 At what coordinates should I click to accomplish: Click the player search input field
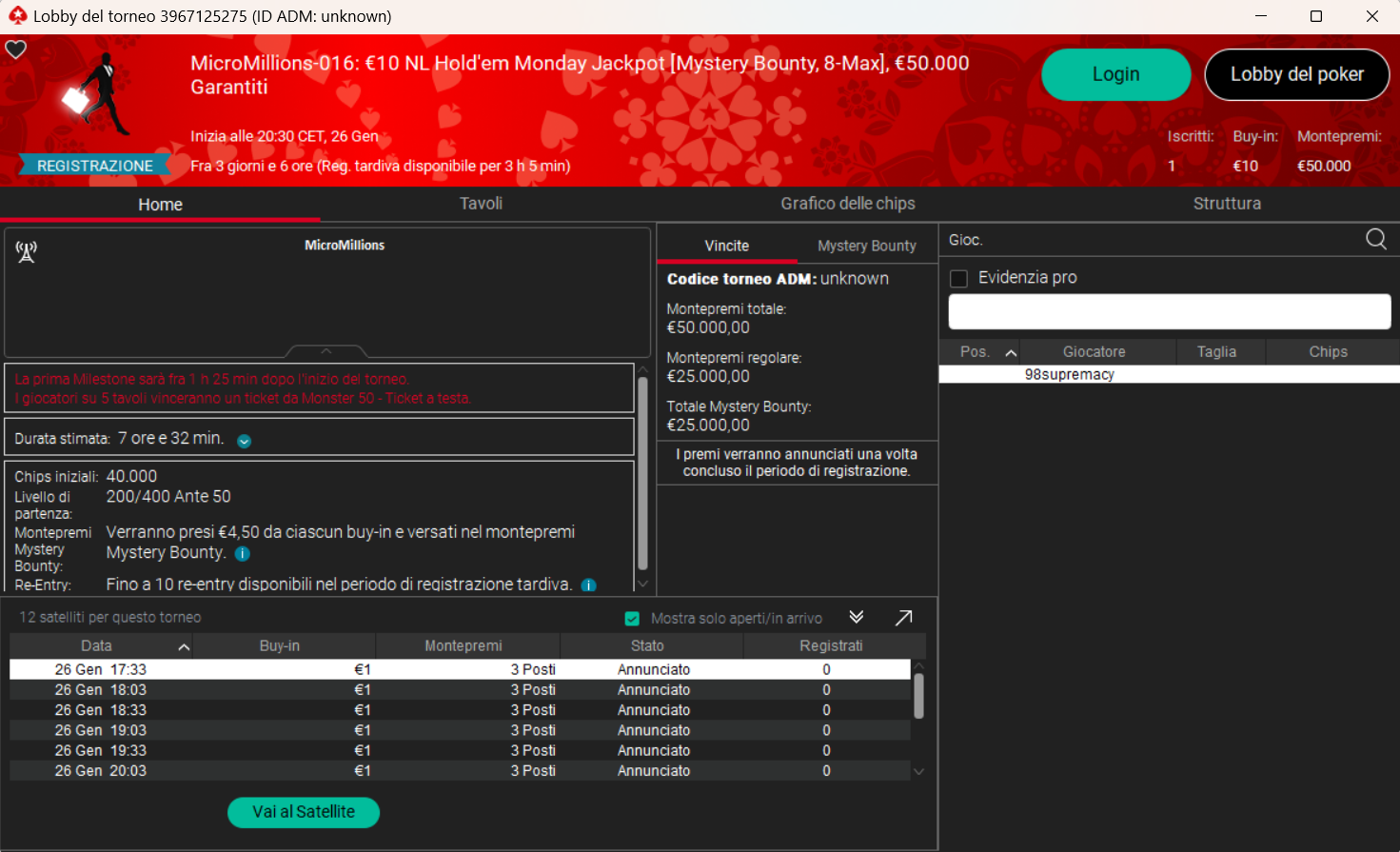click(1169, 311)
